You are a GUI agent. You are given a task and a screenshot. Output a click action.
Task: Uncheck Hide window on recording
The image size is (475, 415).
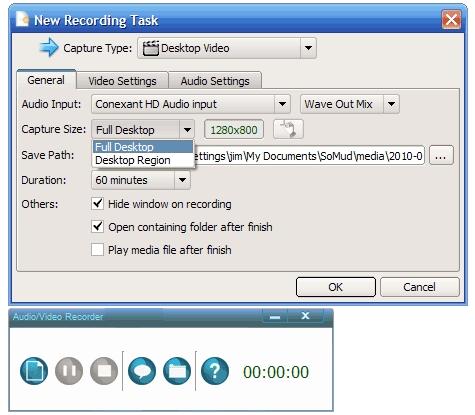[97, 203]
